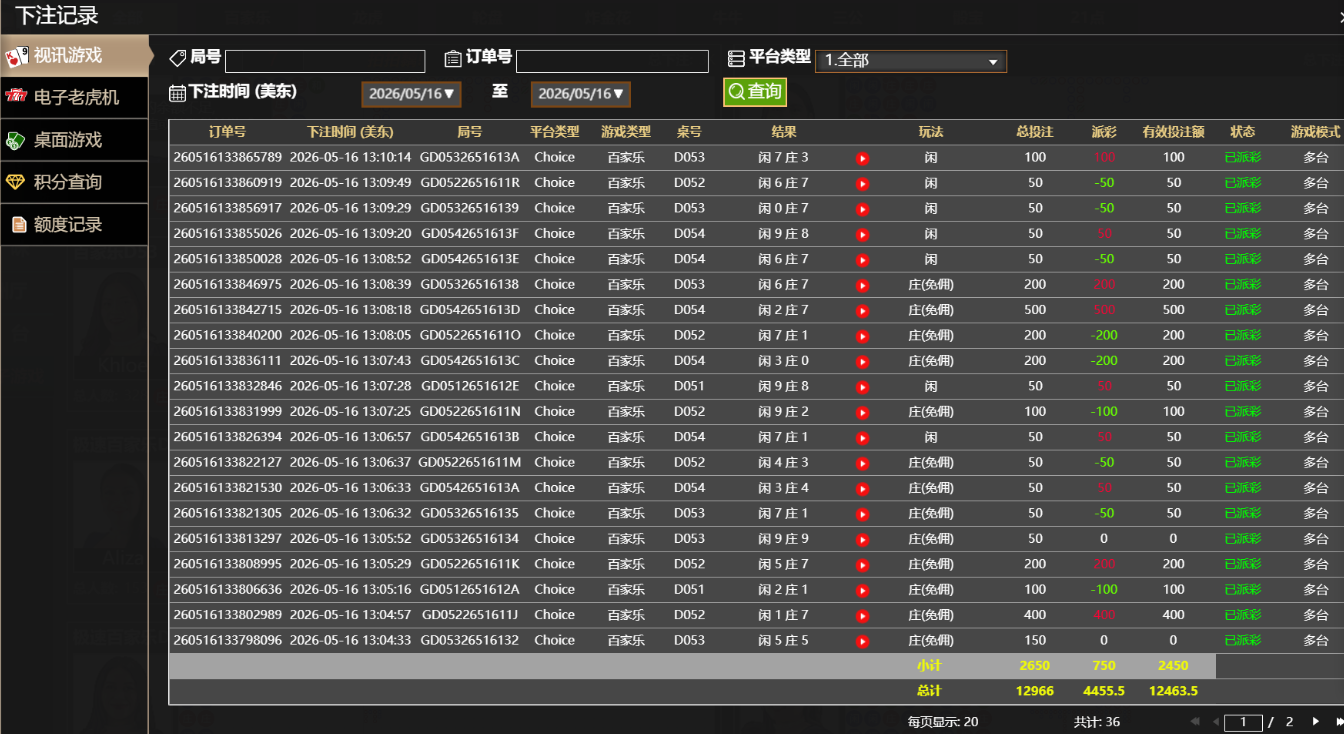This screenshot has height=734, width=1344.
Task: Click the 小计 subtotal label
Action: click(x=929, y=666)
